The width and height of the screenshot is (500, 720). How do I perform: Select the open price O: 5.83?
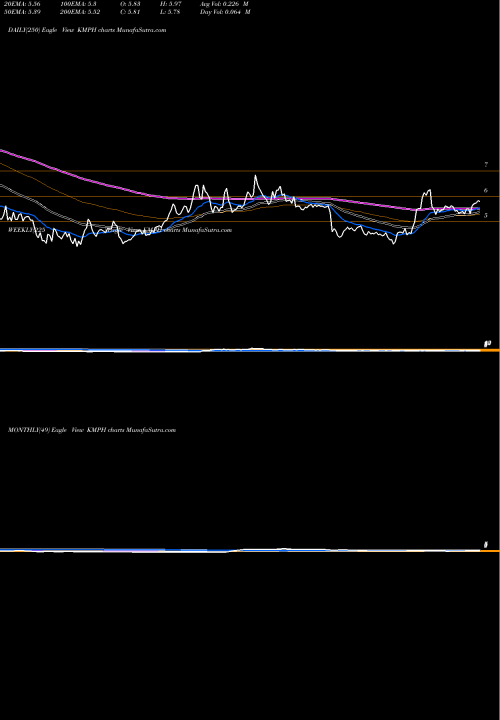130,3
